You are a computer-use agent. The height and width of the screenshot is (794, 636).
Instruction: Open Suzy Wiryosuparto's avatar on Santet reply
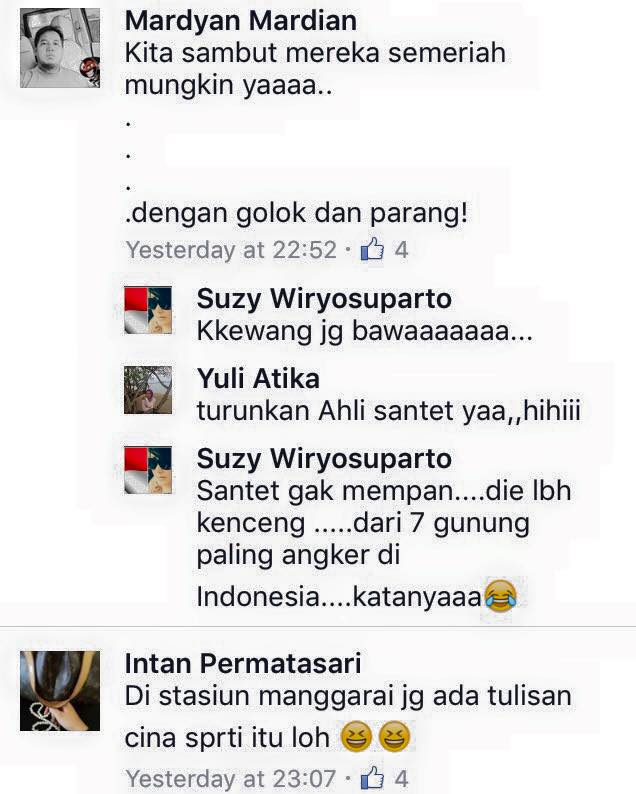[x=148, y=470]
